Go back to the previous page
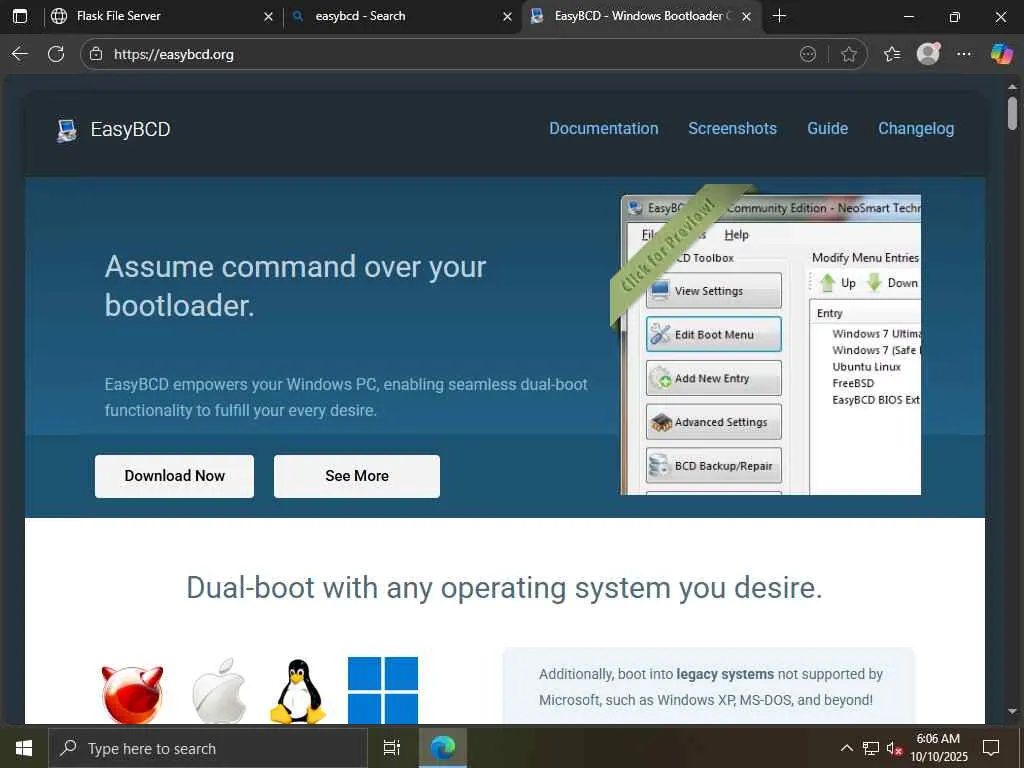This screenshot has height=768, width=1024. click(x=20, y=54)
